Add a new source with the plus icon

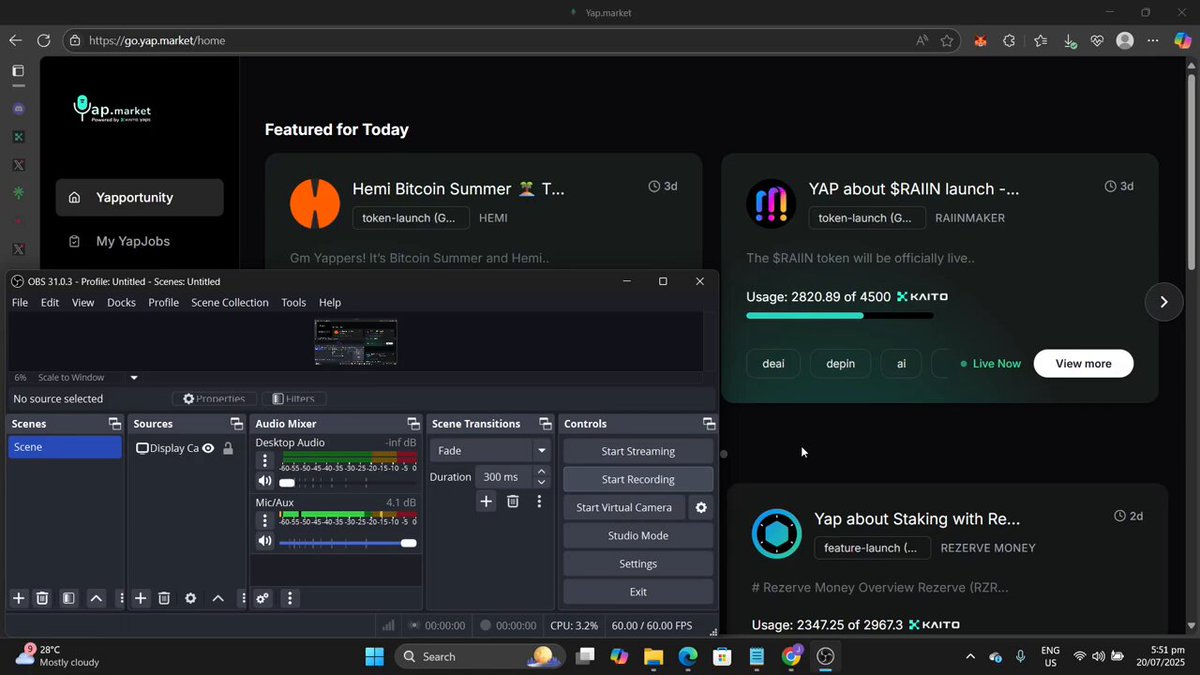[141, 598]
